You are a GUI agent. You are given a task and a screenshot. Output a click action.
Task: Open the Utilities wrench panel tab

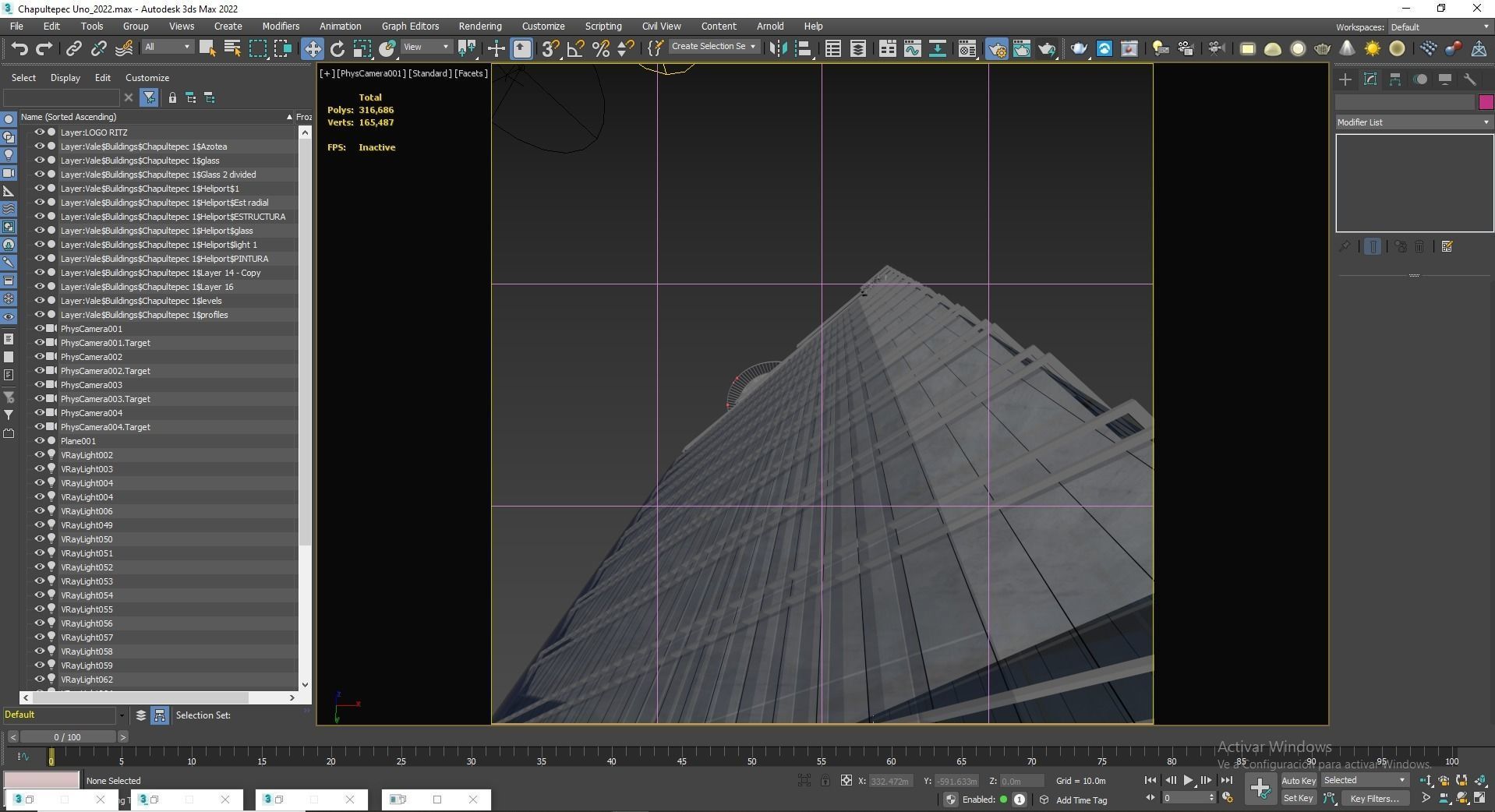point(1470,79)
